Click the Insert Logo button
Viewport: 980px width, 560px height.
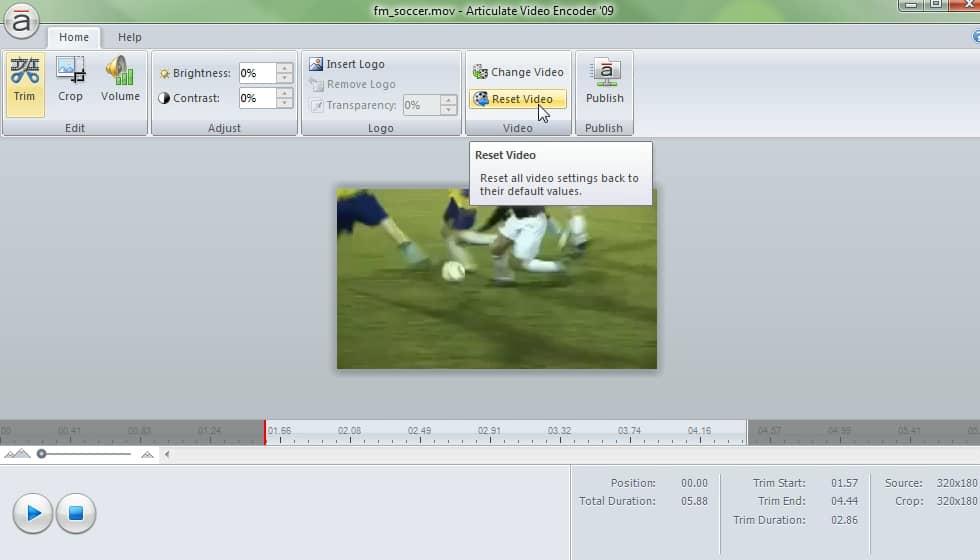pos(347,64)
